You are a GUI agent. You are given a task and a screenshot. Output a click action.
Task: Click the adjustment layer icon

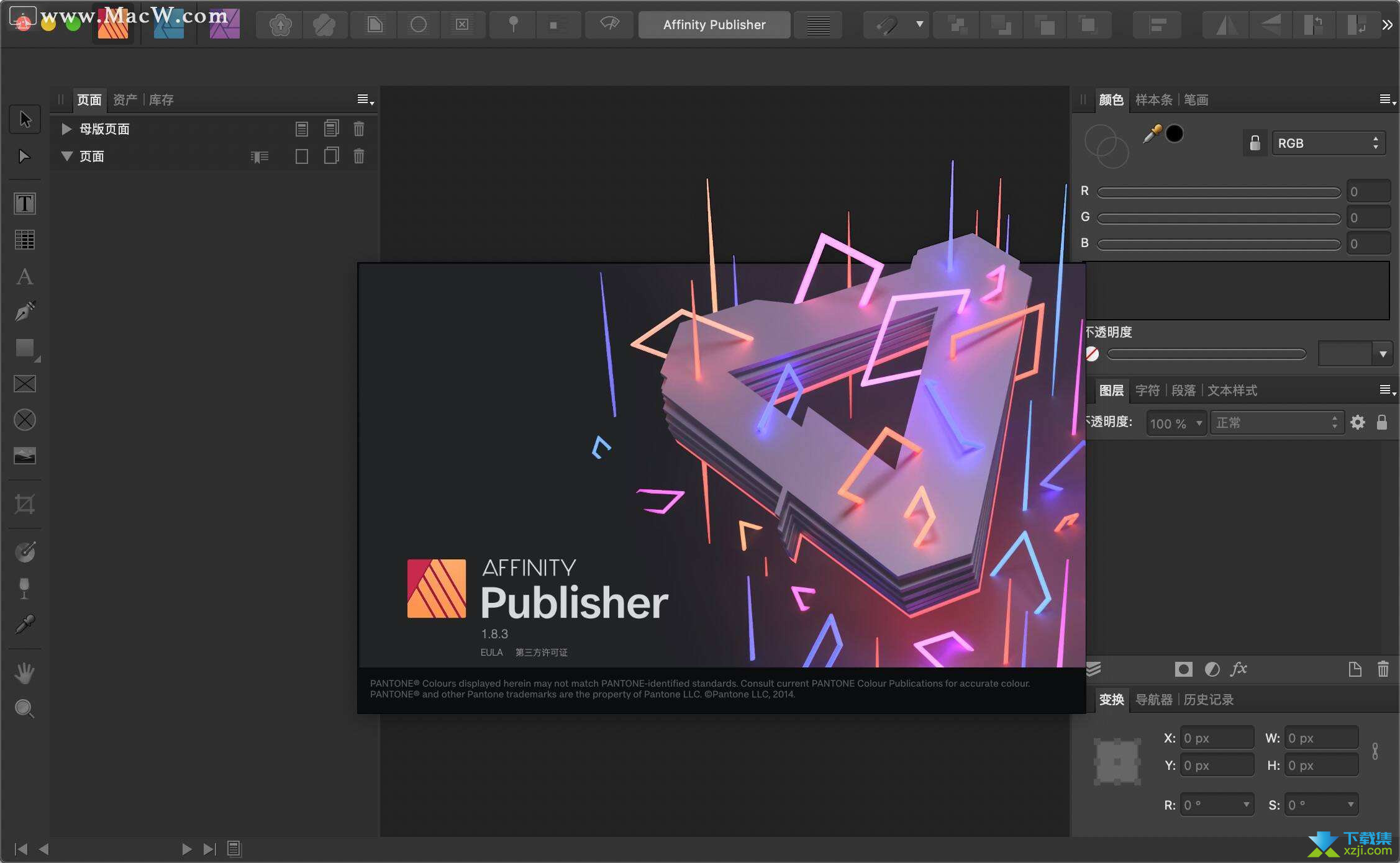click(1212, 669)
